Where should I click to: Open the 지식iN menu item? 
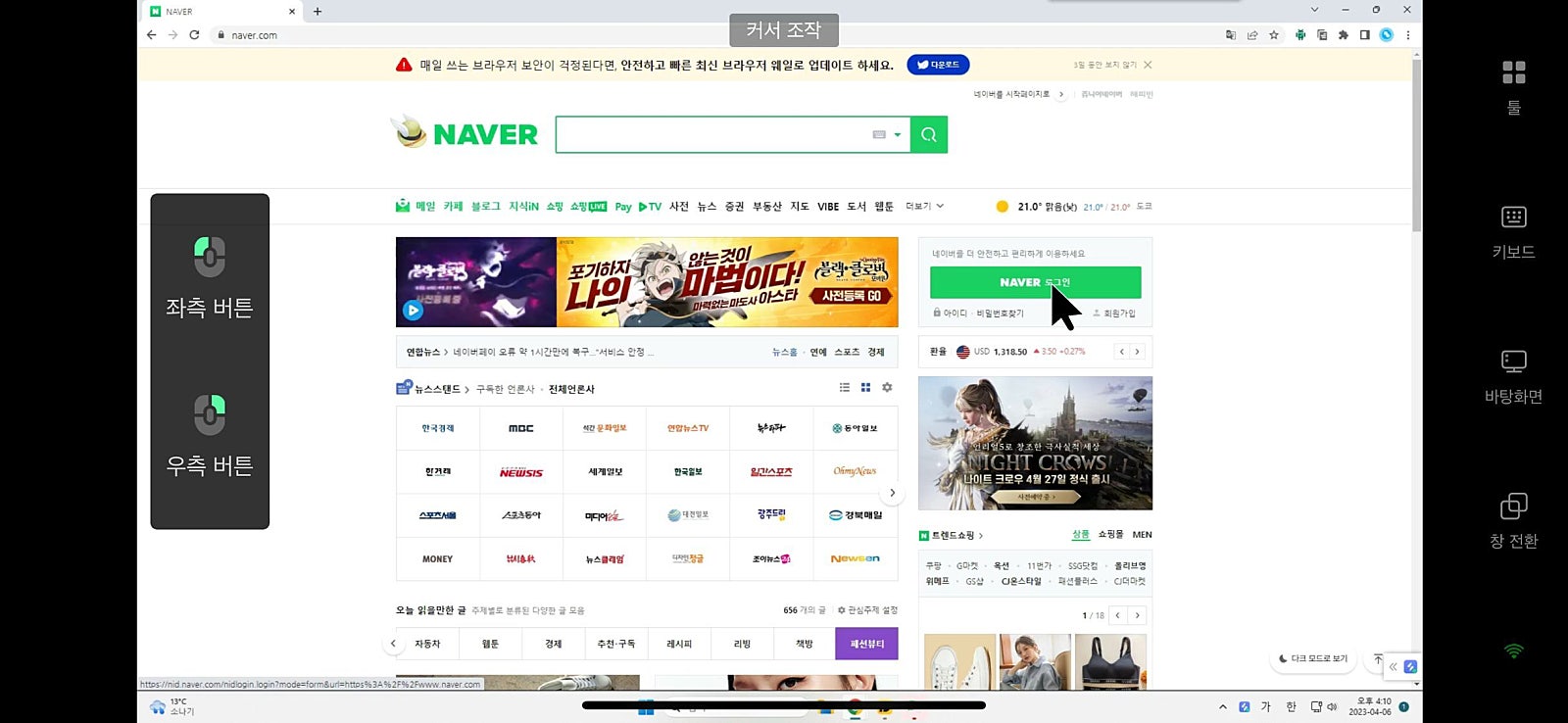coord(523,207)
